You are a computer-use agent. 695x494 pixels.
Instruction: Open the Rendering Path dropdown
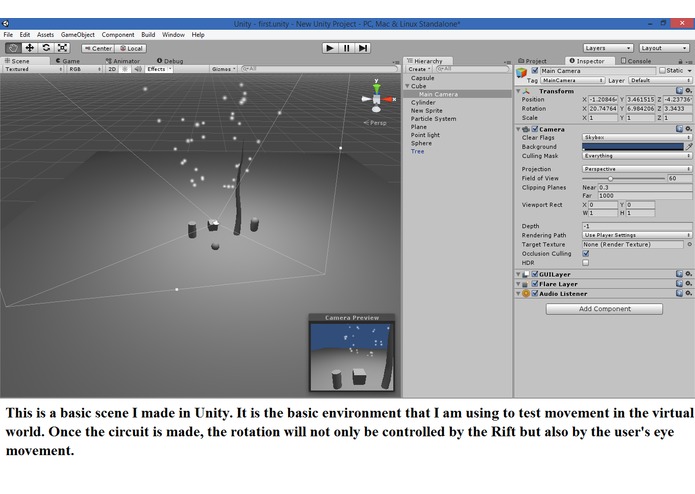tap(636, 235)
